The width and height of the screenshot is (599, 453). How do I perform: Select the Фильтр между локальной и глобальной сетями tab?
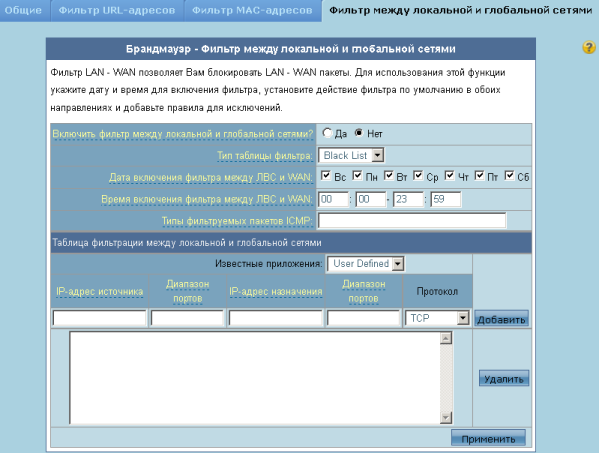pos(460,10)
